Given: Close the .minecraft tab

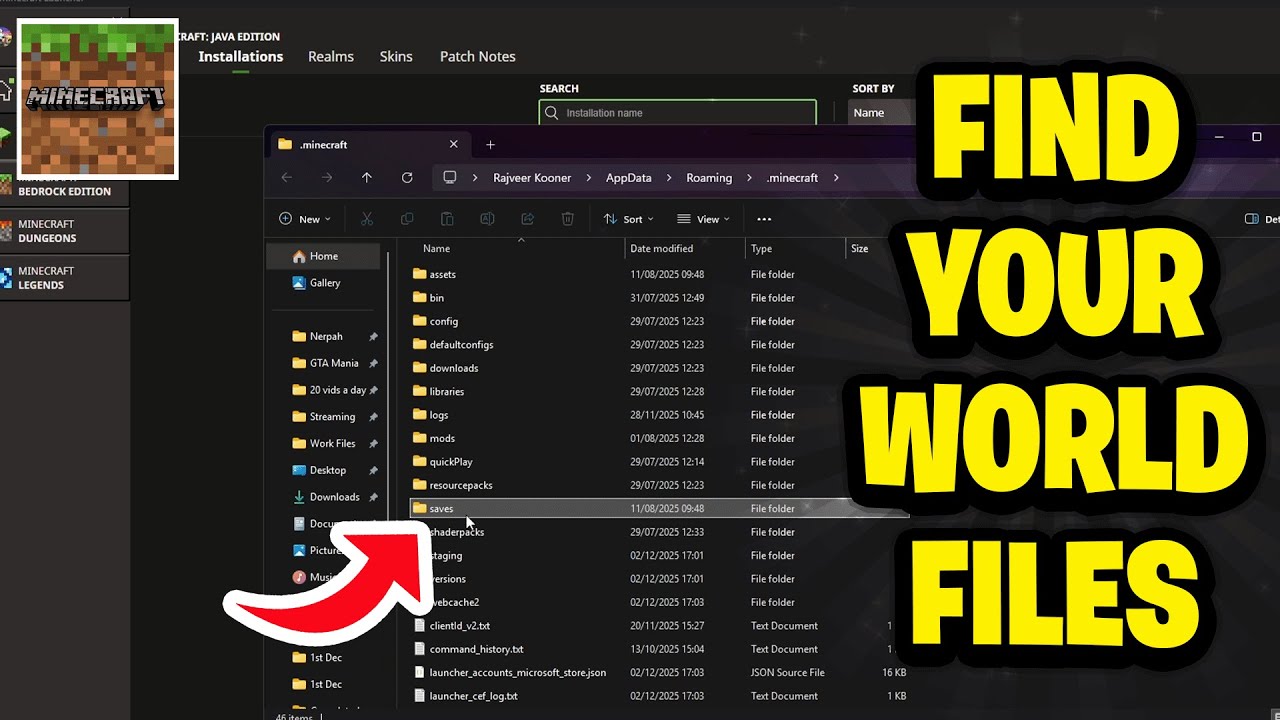Looking at the screenshot, I should pos(453,144).
